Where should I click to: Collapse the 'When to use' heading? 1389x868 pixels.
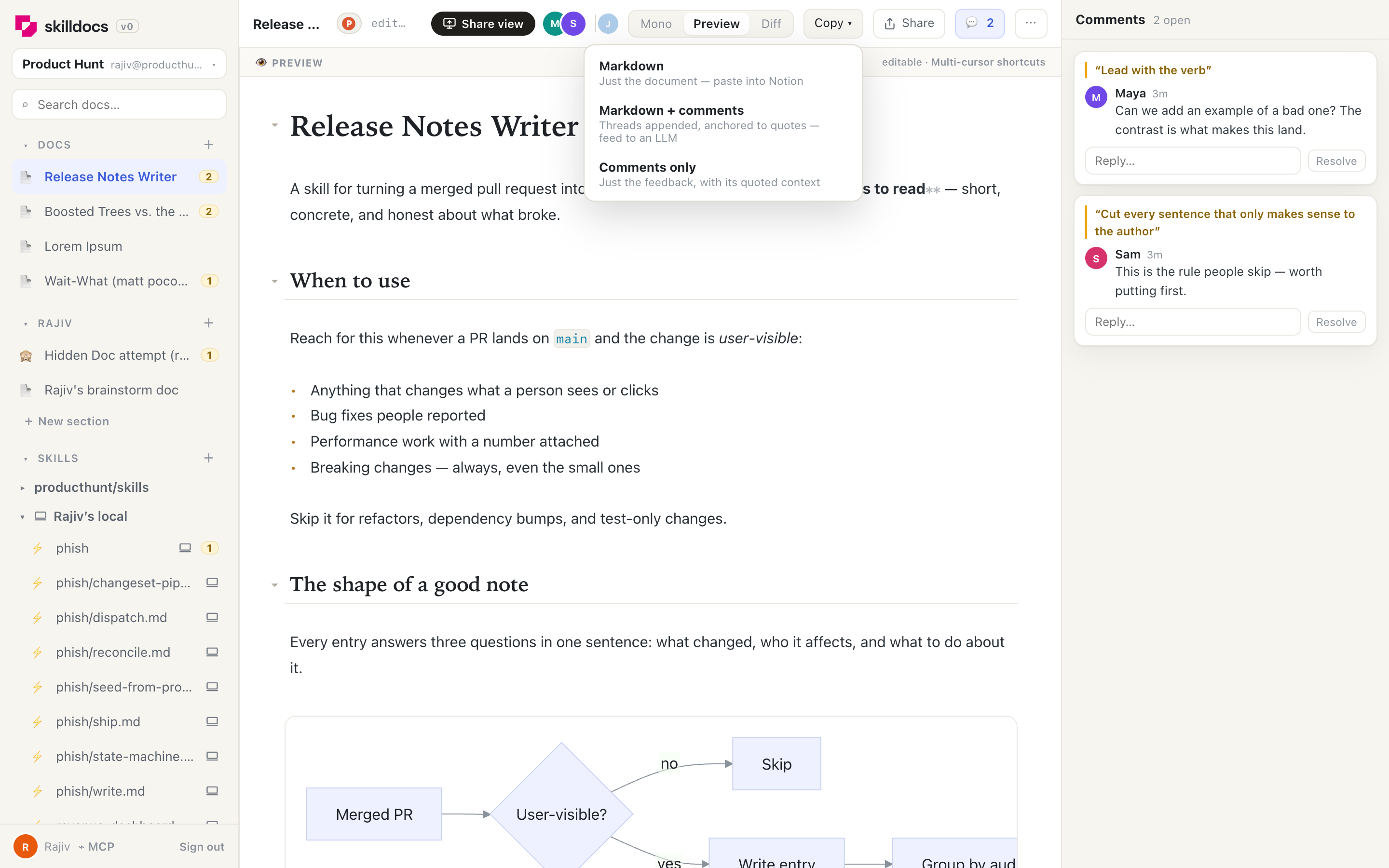274,281
